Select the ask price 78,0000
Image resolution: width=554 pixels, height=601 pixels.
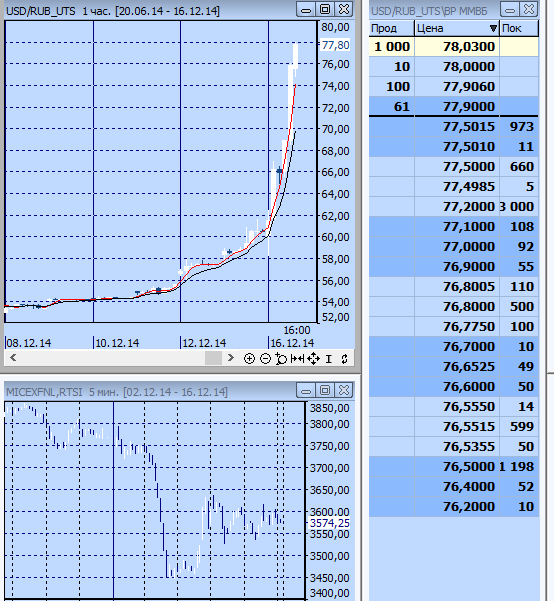point(469,67)
